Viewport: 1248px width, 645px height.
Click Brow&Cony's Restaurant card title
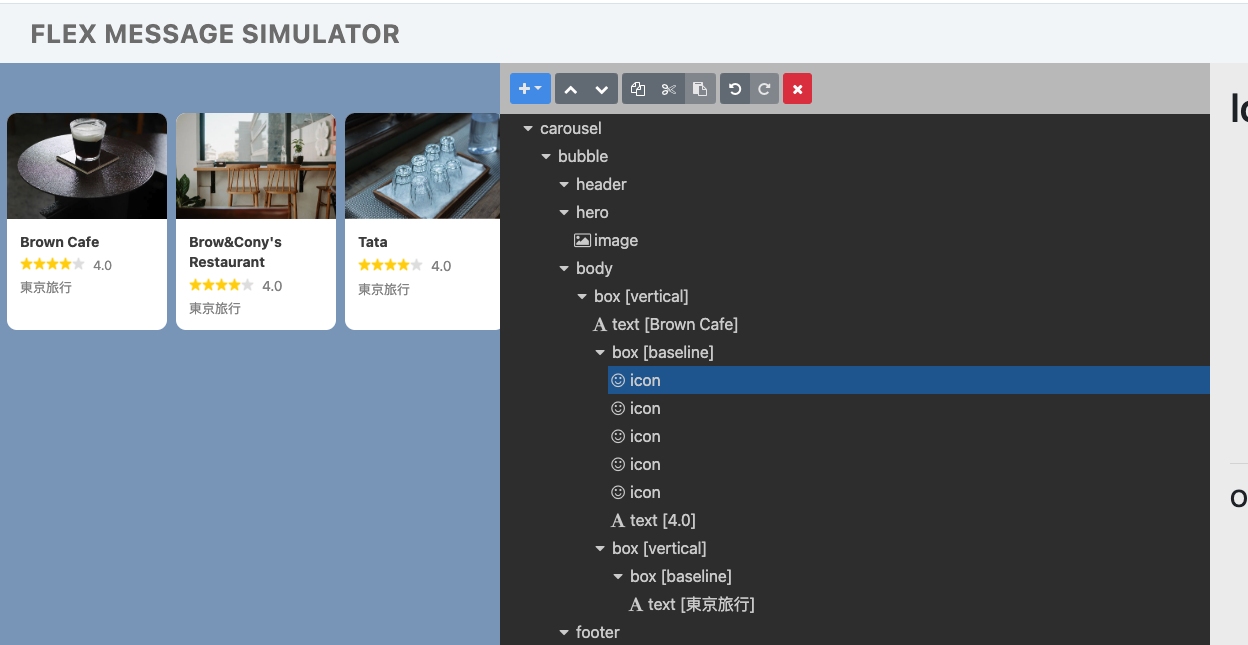(235, 252)
